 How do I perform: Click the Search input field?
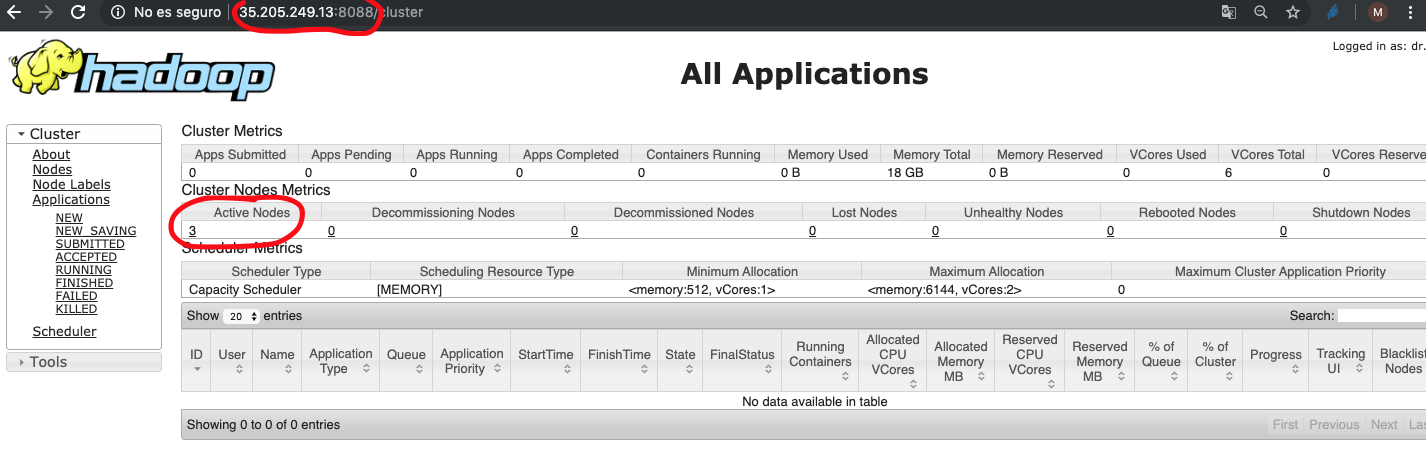(1382, 316)
